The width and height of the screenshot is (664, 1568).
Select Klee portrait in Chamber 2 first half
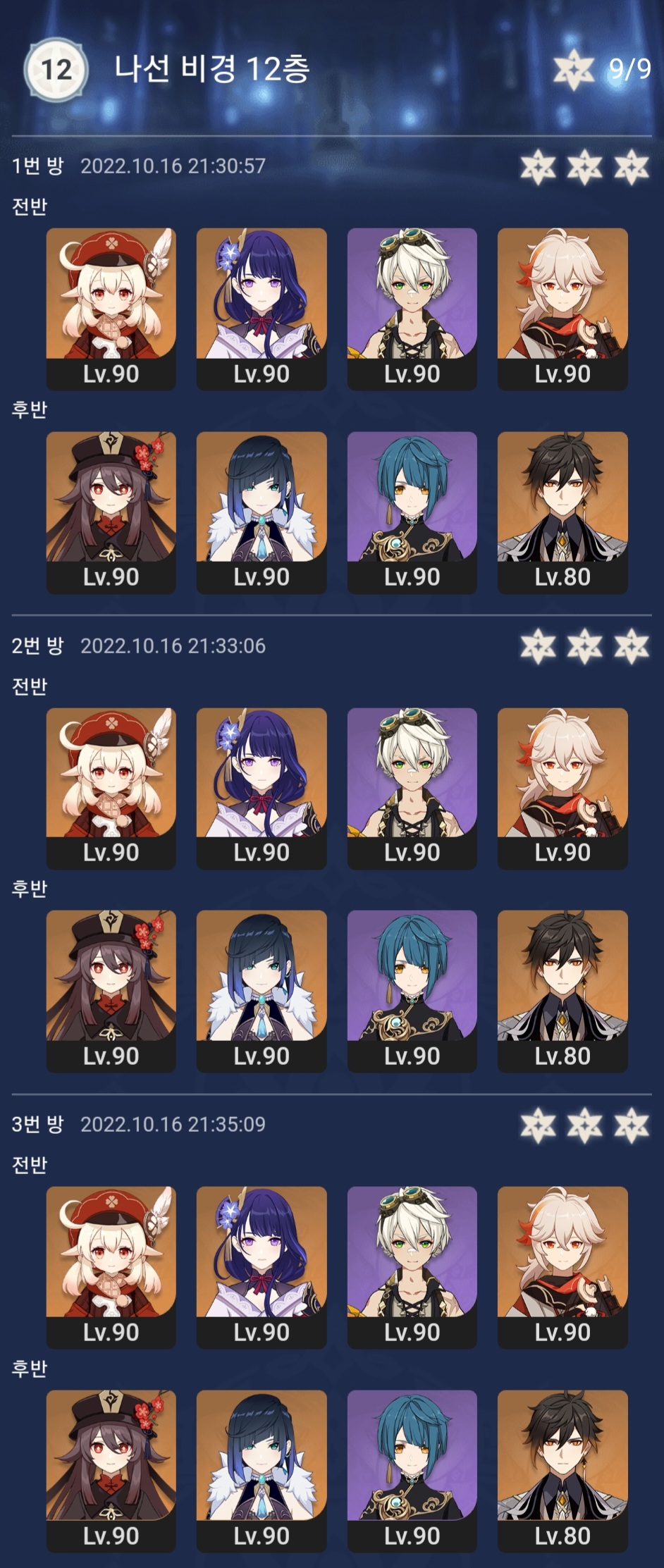pos(111,789)
